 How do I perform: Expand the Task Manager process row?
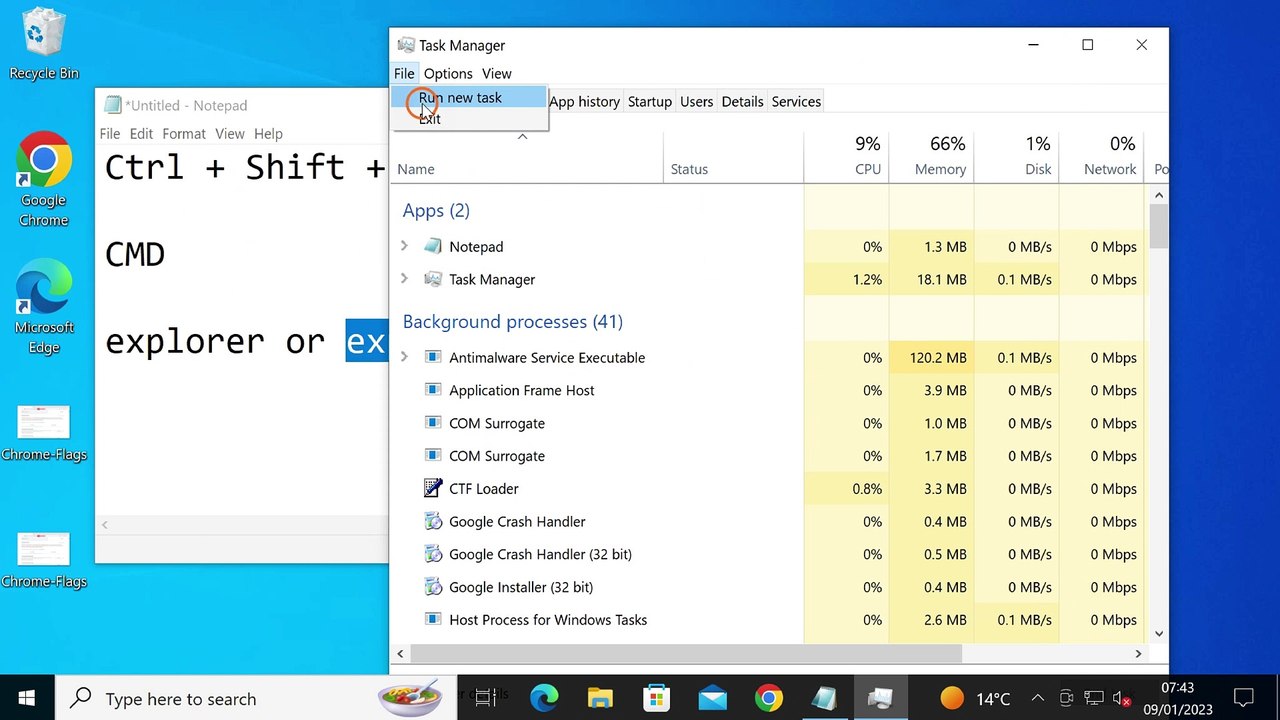click(x=404, y=279)
